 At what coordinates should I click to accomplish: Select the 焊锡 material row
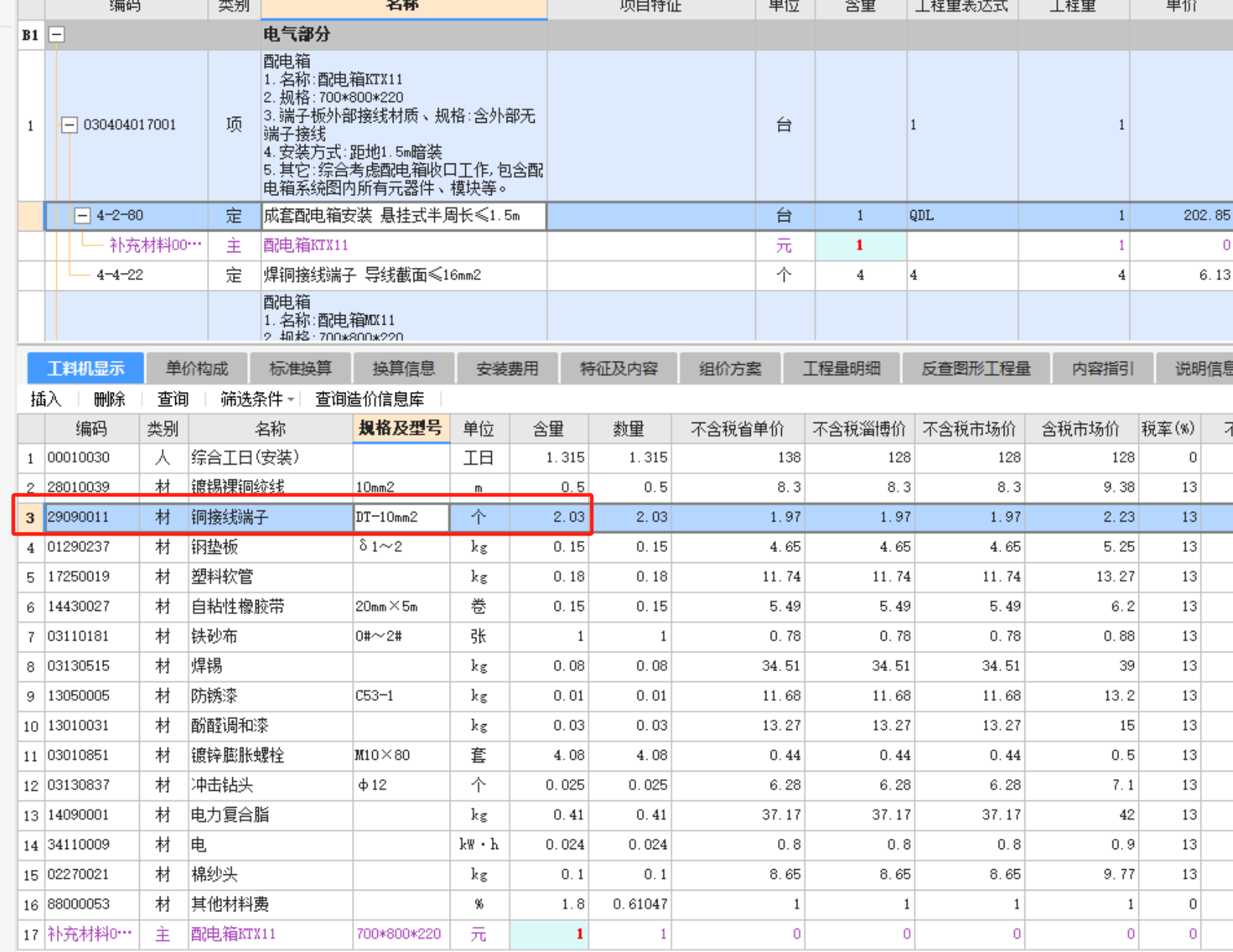pyautogui.click(x=625, y=666)
